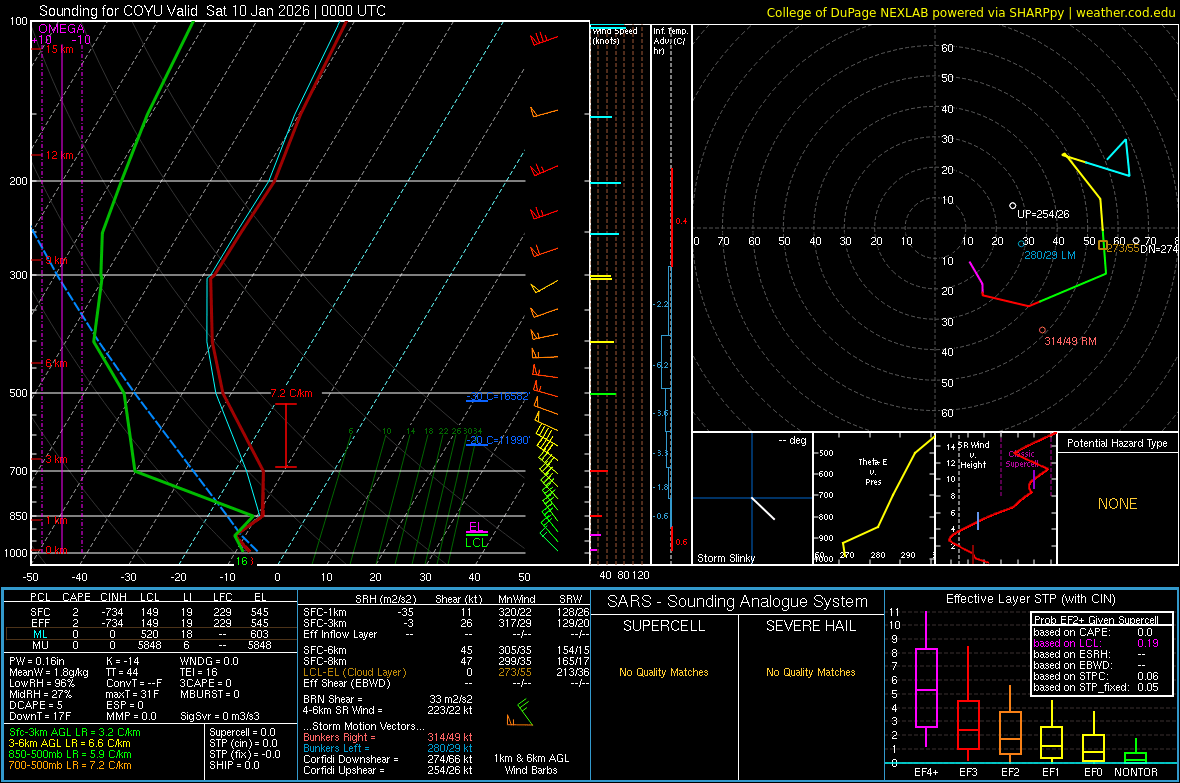Click the white line in the Storm Slinky panel
1180x783 pixels.
763,508
